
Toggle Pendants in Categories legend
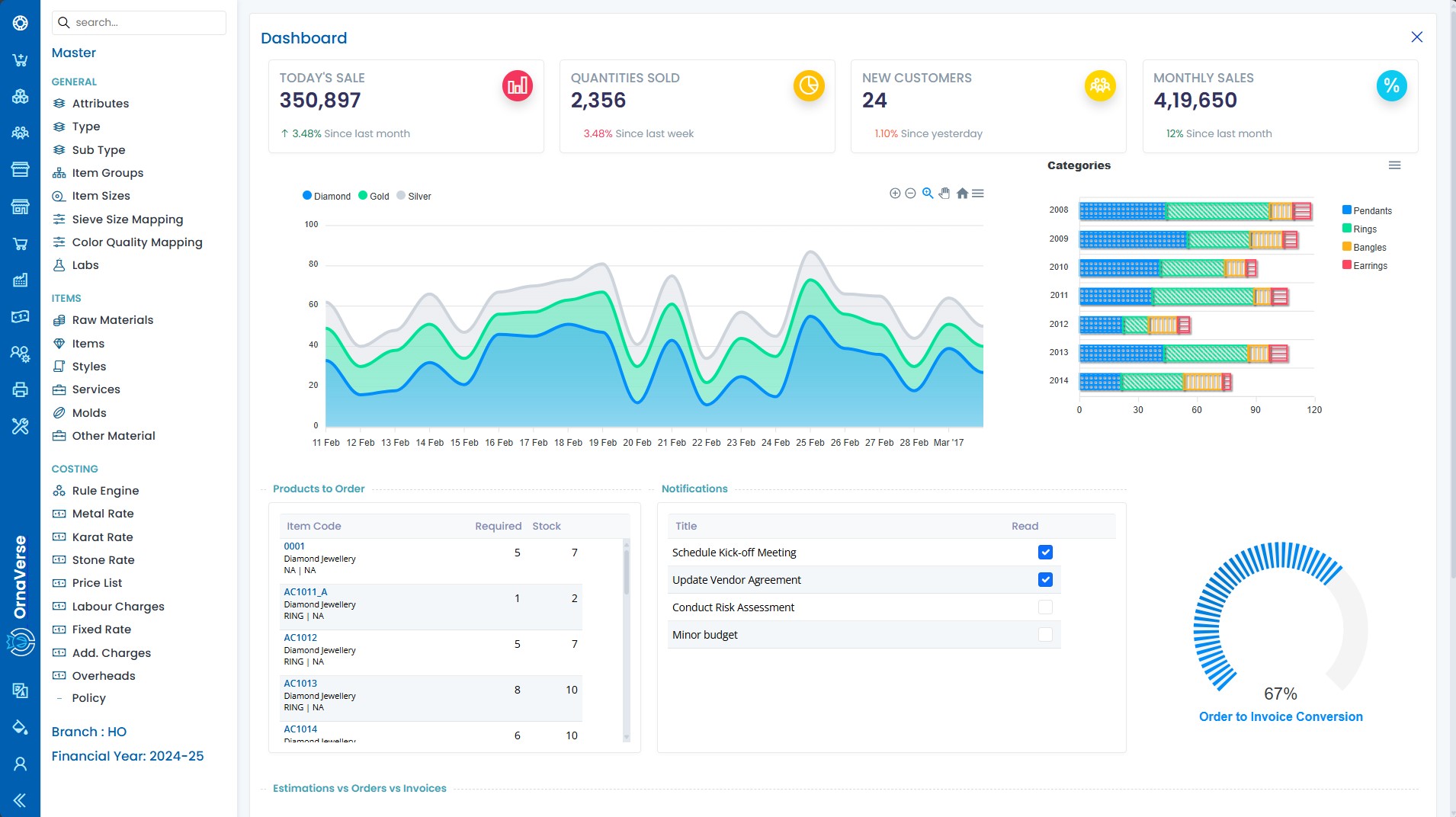(x=1367, y=210)
